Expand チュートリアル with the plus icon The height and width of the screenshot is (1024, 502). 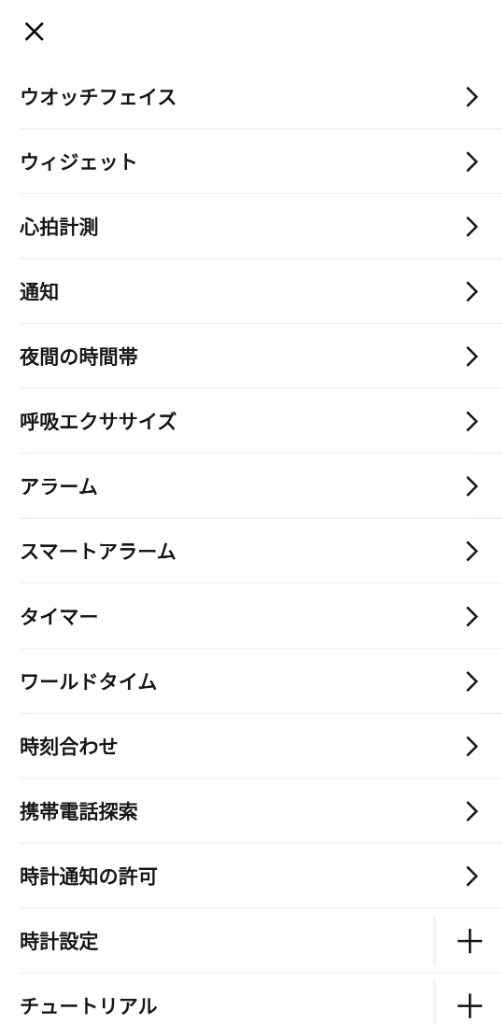(x=469, y=1006)
